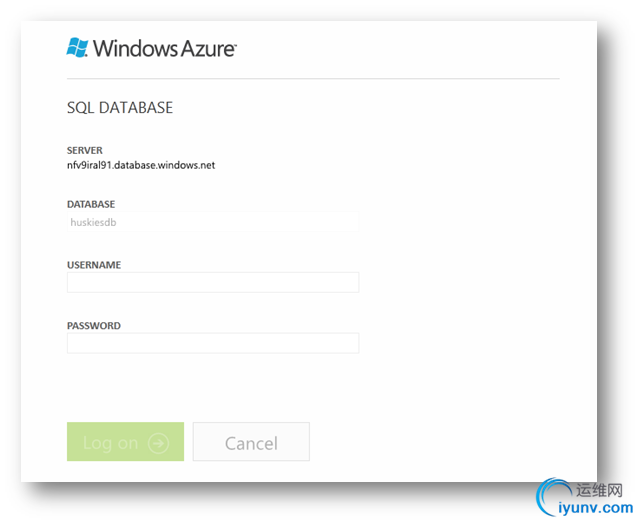Click the Cancel button
Screen dimensions: 639x524
[x=251, y=442]
